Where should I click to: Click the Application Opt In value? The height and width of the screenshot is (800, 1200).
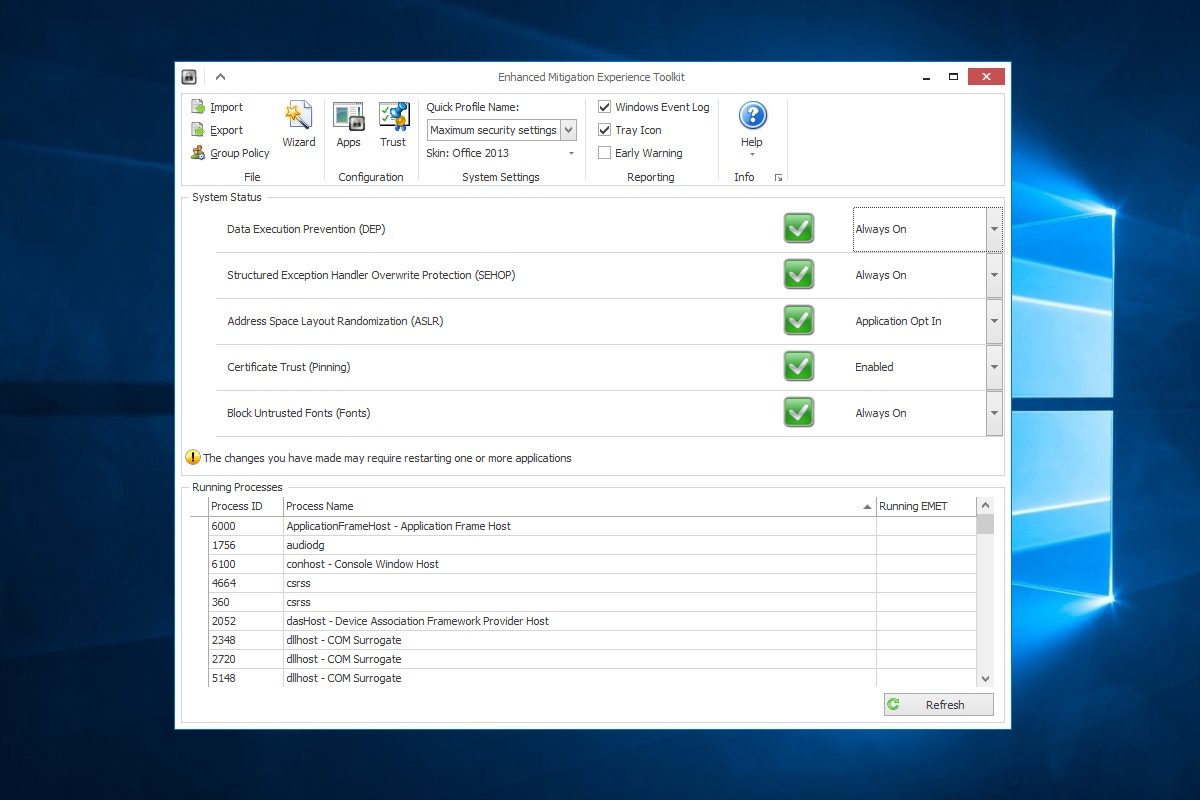point(898,321)
